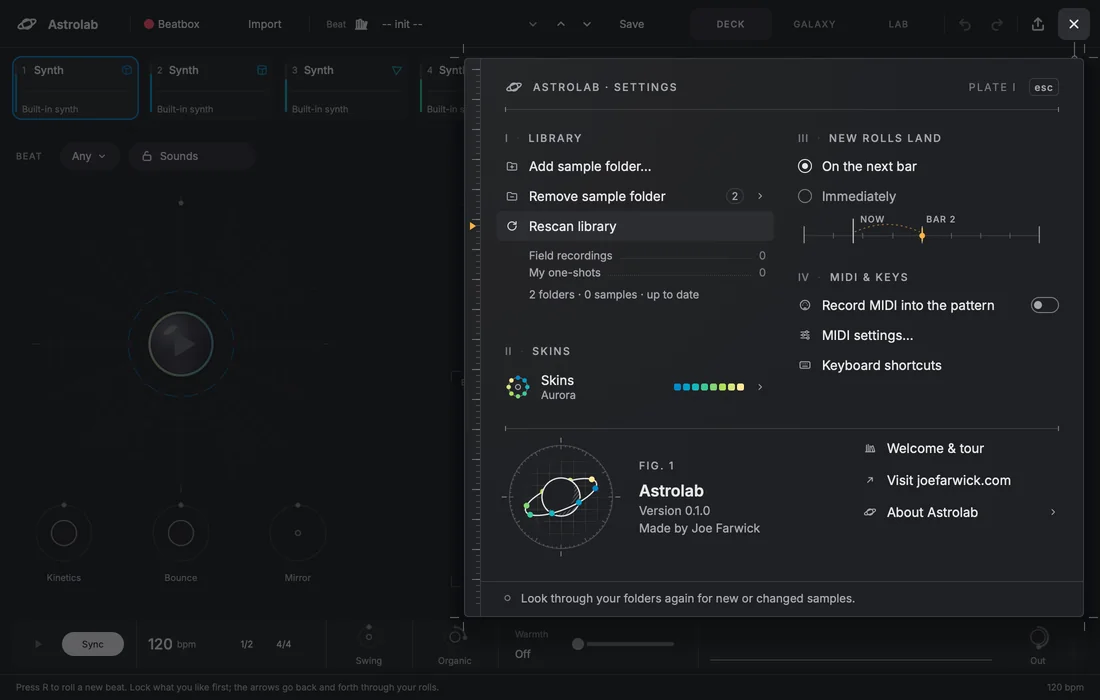Image resolution: width=1100 pixels, height=700 pixels.
Task: Click the MIDI settings sliders icon
Action: point(805,335)
